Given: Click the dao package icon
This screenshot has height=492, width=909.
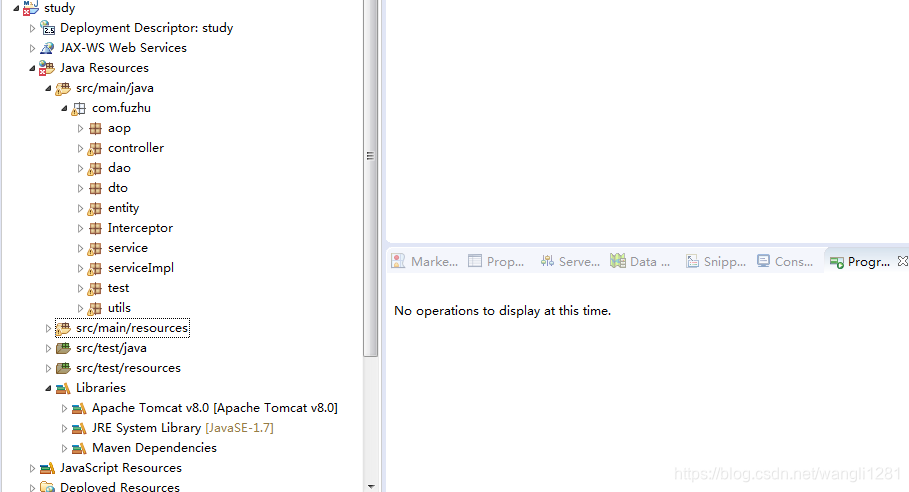Looking at the screenshot, I should (x=94, y=169).
